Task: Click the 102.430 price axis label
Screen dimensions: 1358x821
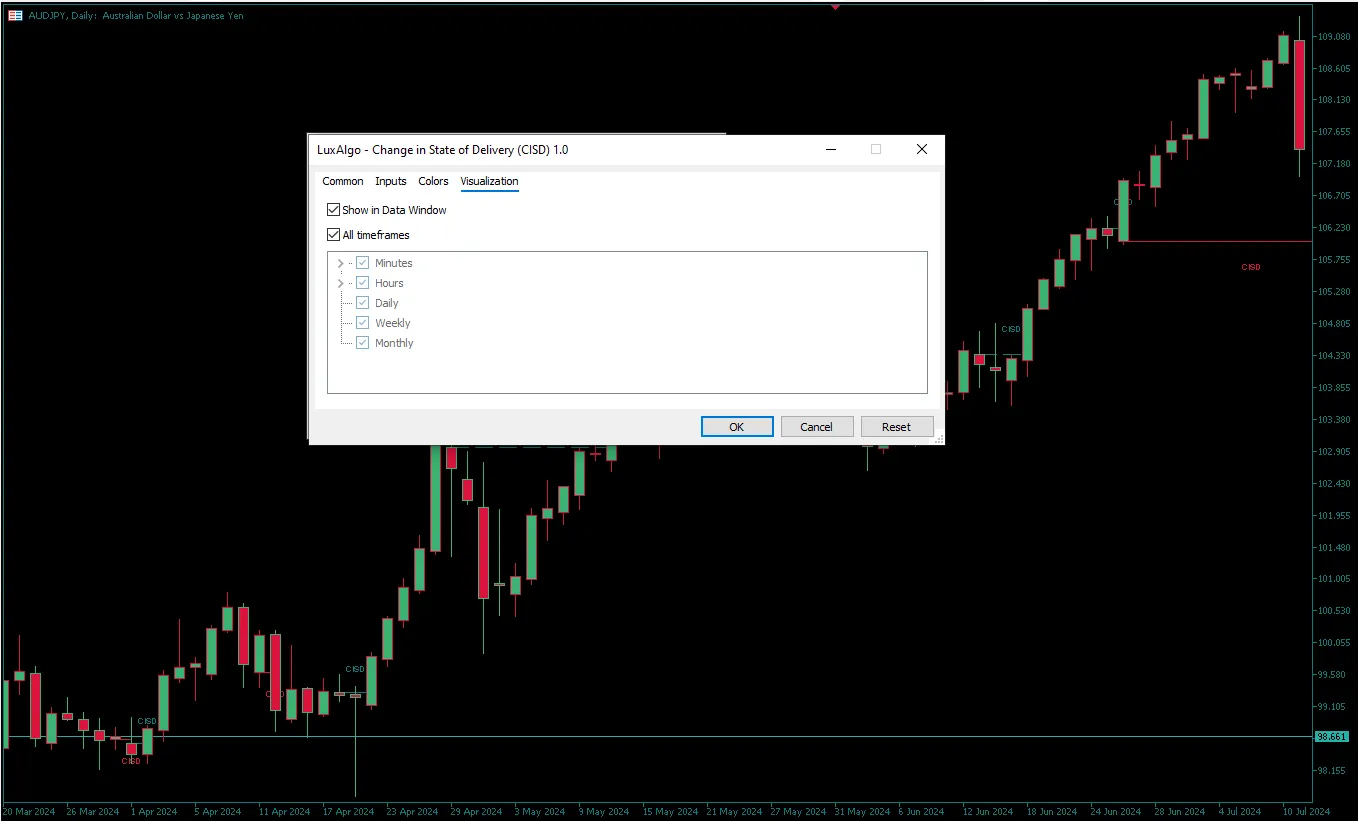Action: pyautogui.click(x=1333, y=484)
